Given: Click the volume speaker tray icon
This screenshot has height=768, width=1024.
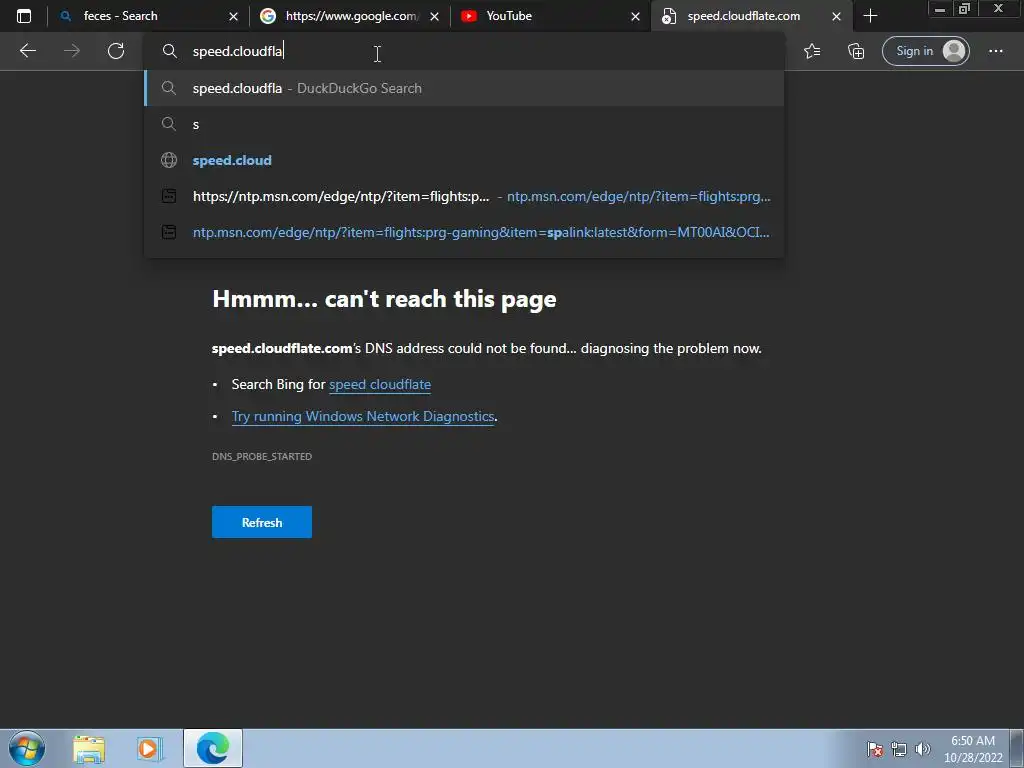Looking at the screenshot, I should [922, 749].
